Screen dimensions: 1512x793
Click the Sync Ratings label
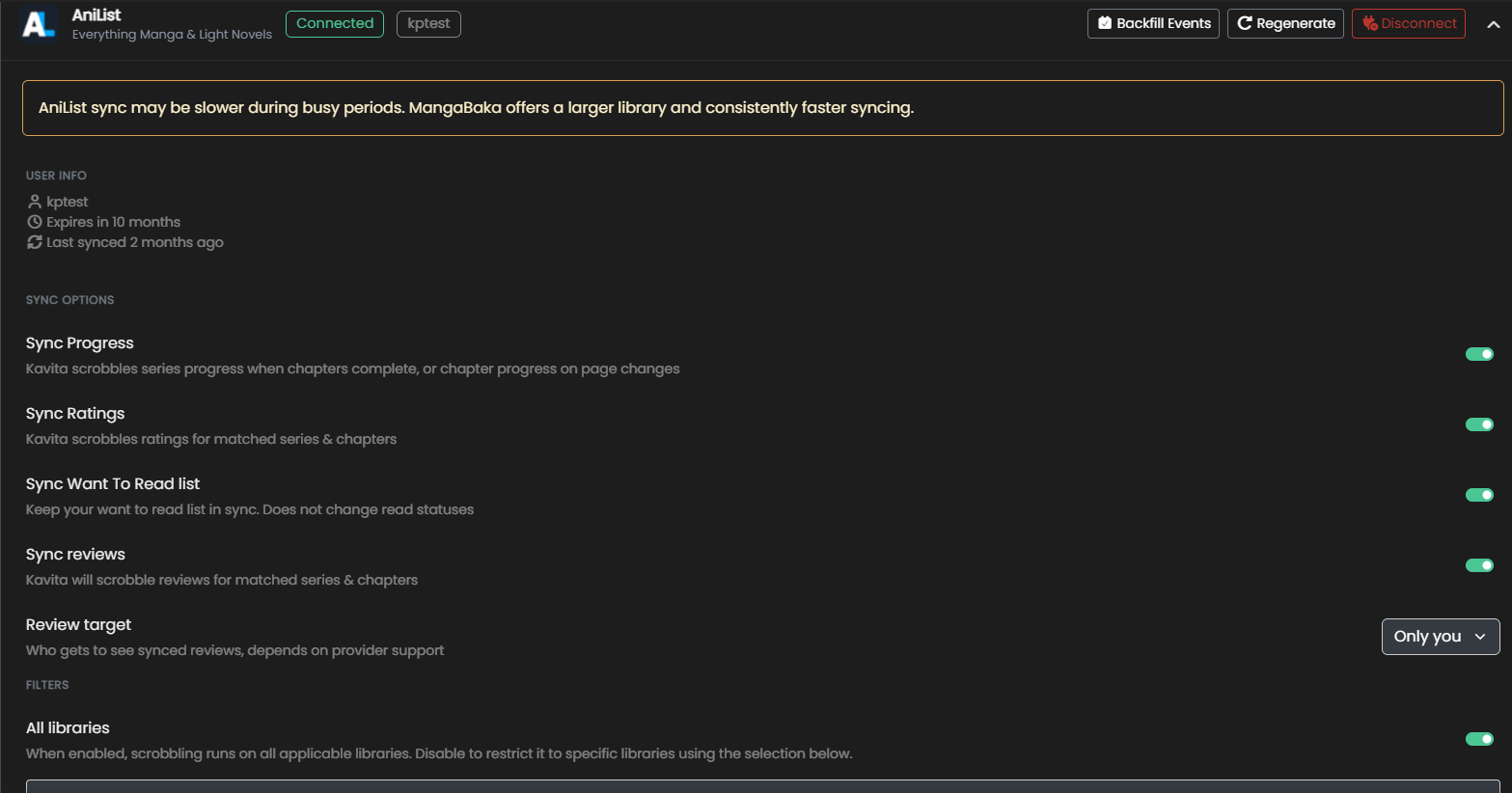(75, 414)
